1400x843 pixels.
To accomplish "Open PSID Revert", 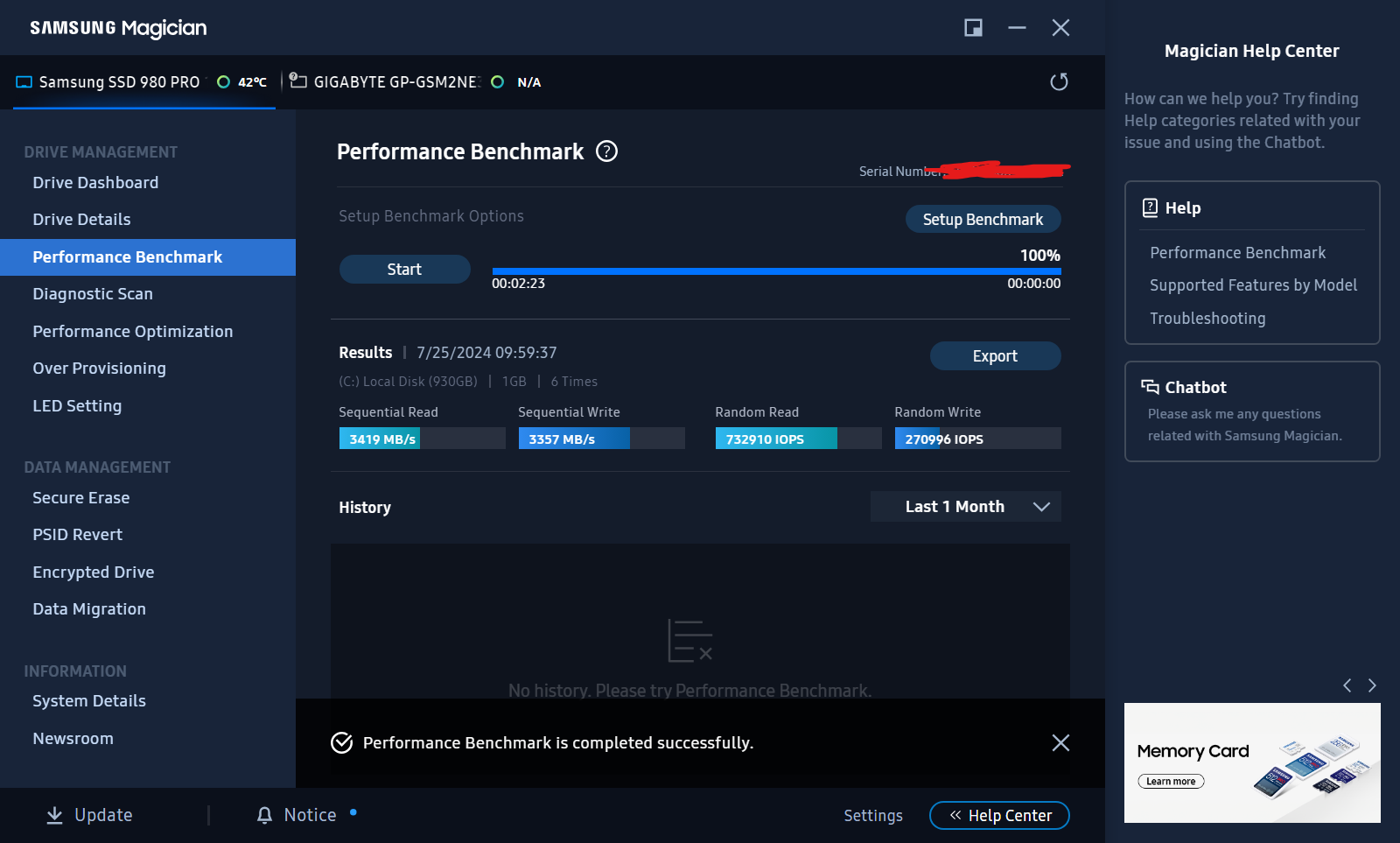I will (x=78, y=535).
